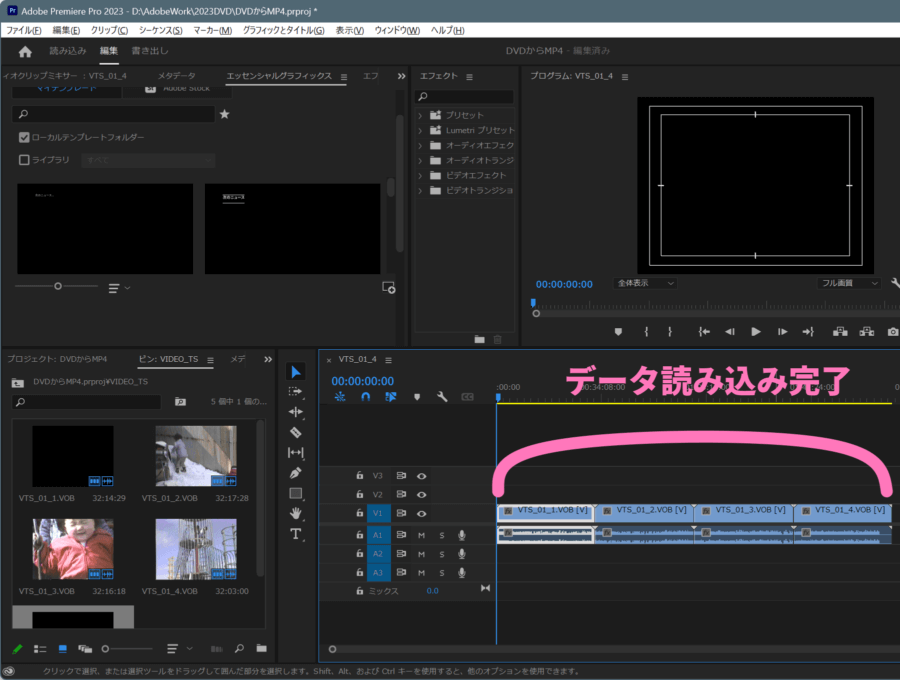
Task: Uncheck the ローカルテンプレートフォルダー checkbox
Action: [x=23, y=138]
